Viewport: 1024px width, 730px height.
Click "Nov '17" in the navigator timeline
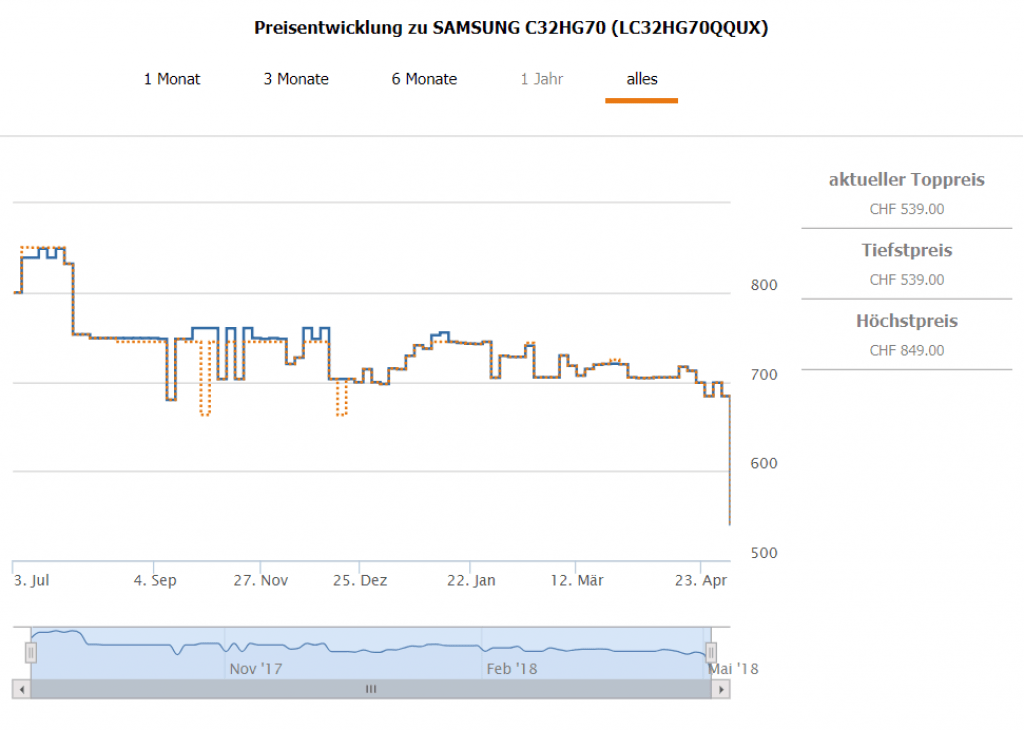[x=257, y=668]
